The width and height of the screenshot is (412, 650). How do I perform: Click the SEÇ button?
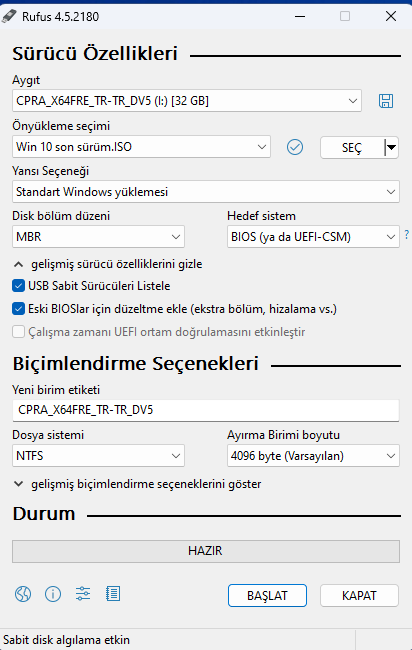click(352, 147)
